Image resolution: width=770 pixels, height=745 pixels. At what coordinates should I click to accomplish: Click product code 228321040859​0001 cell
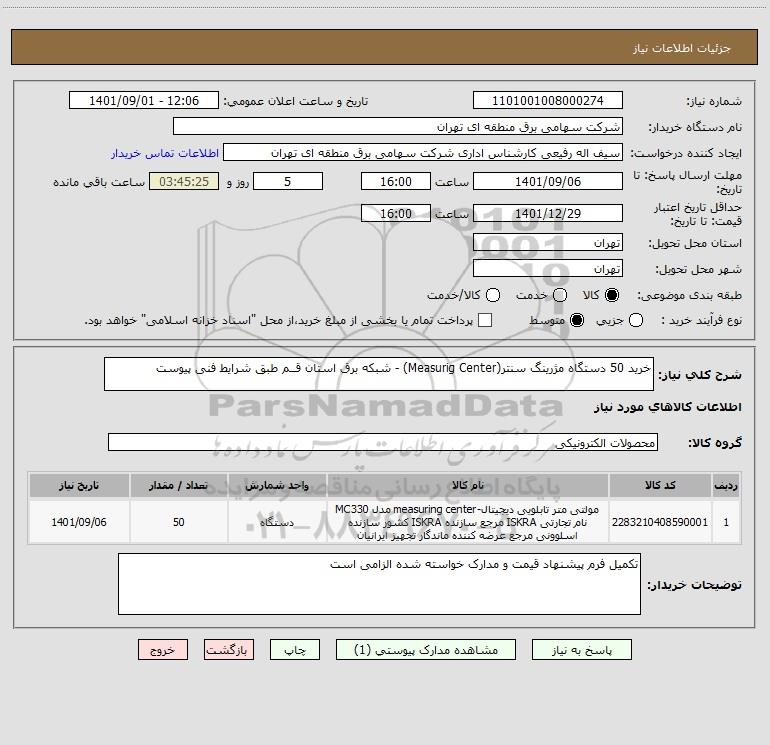point(660,522)
